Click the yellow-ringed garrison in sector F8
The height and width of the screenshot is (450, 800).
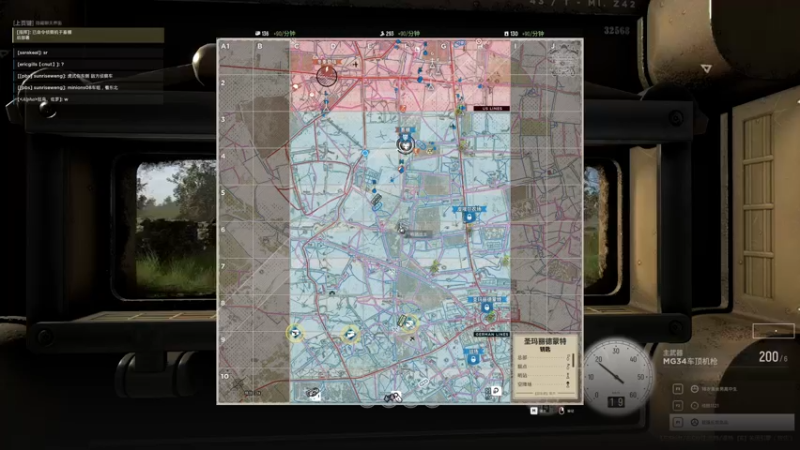coord(409,322)
